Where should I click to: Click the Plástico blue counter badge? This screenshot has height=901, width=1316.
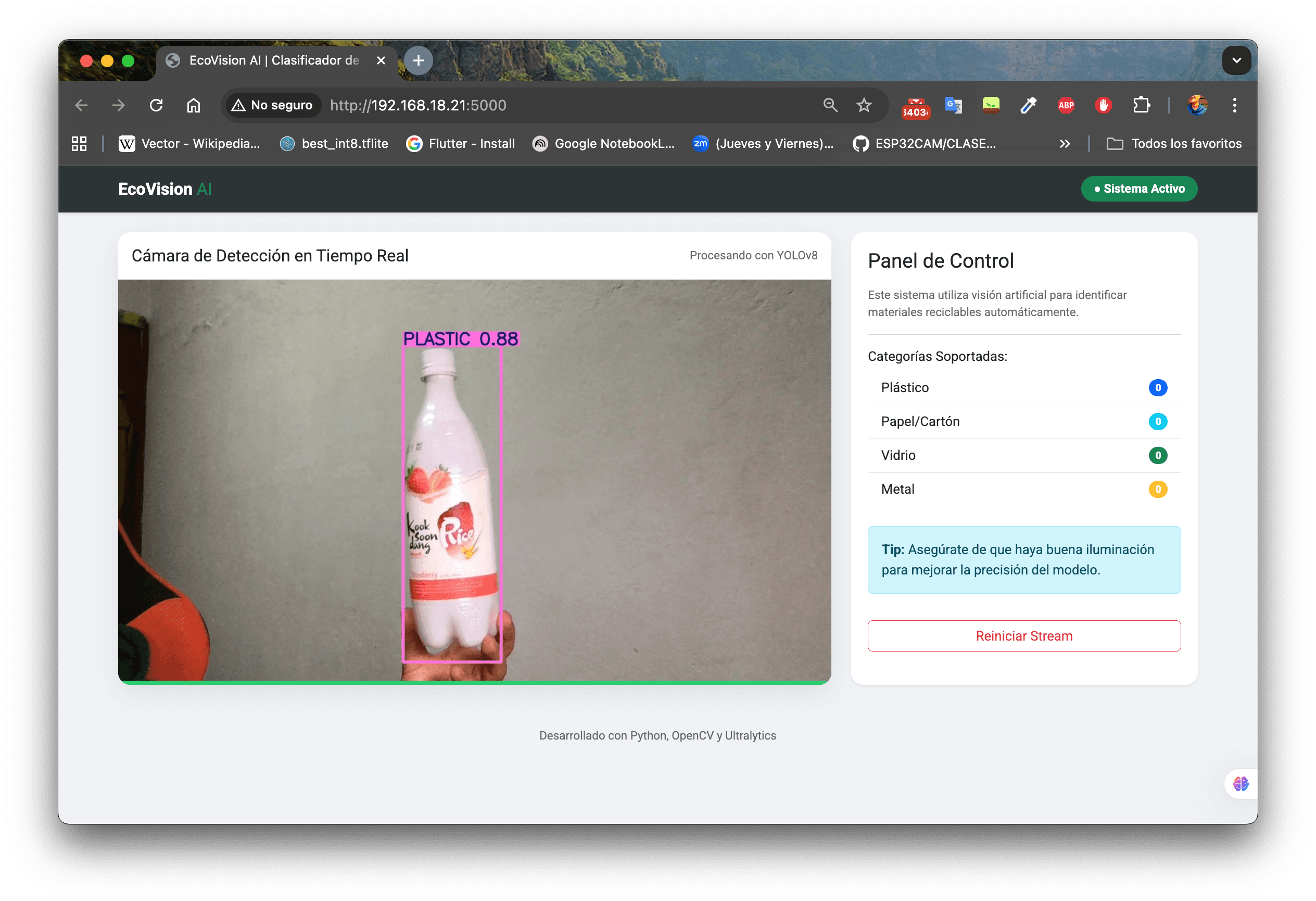pos(1157,387)
